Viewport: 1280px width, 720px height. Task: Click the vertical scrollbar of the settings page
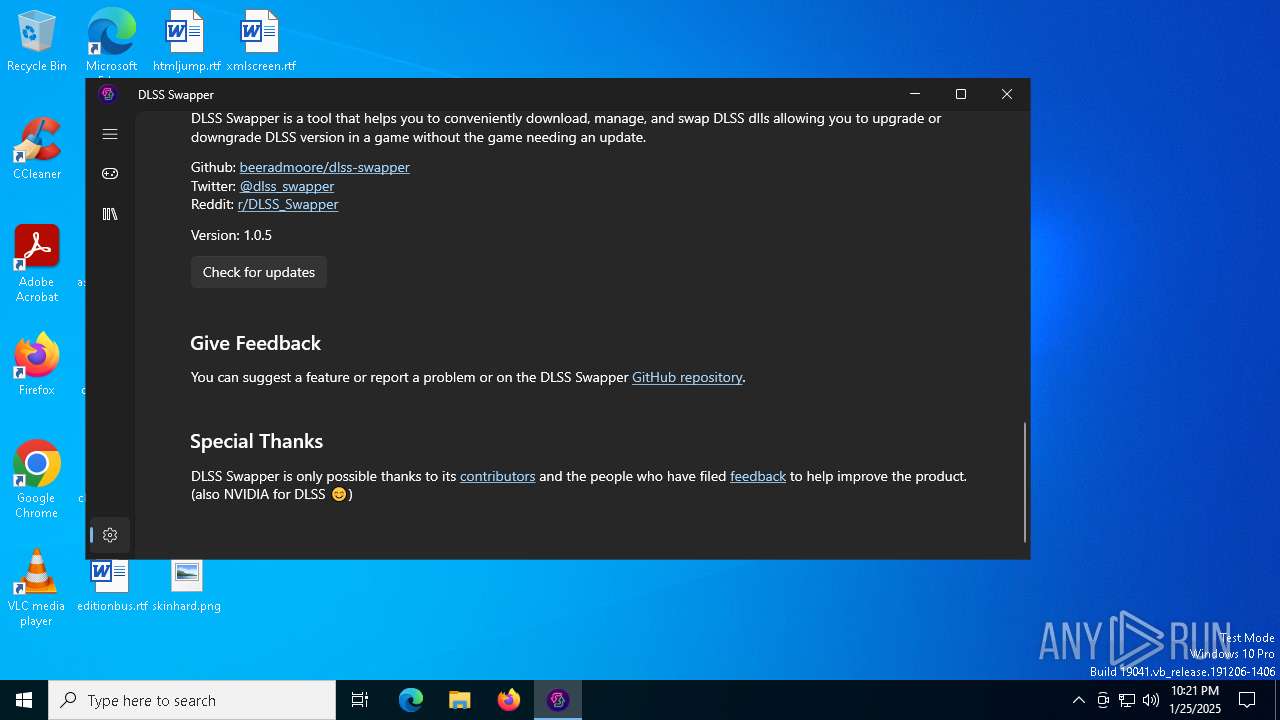point(1025,482)
